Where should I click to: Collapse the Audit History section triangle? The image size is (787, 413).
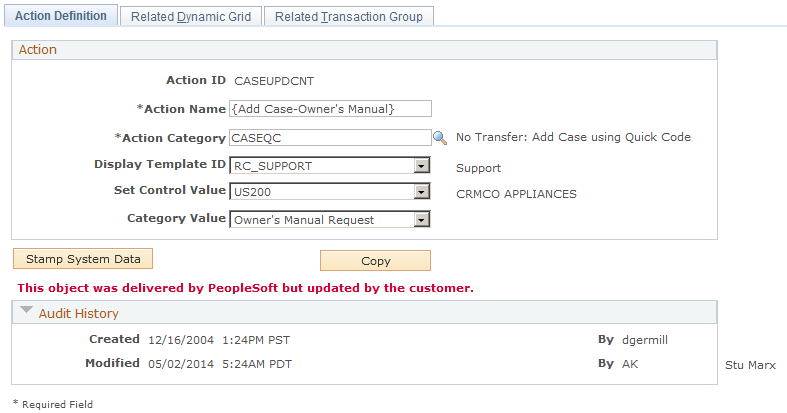coord(26,310)
